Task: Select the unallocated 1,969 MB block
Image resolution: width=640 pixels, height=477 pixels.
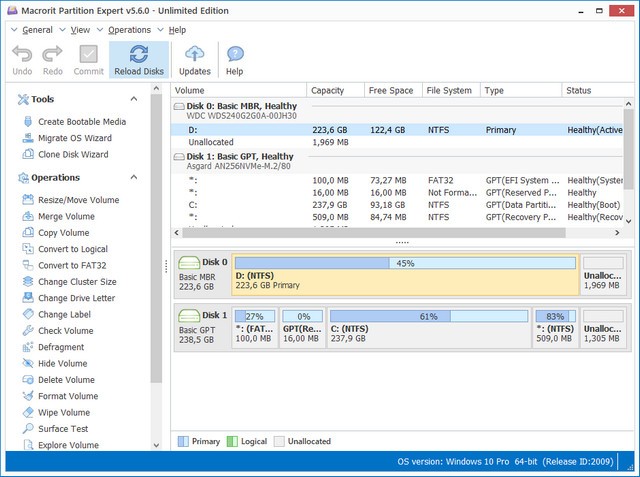Action: (604, 275)
